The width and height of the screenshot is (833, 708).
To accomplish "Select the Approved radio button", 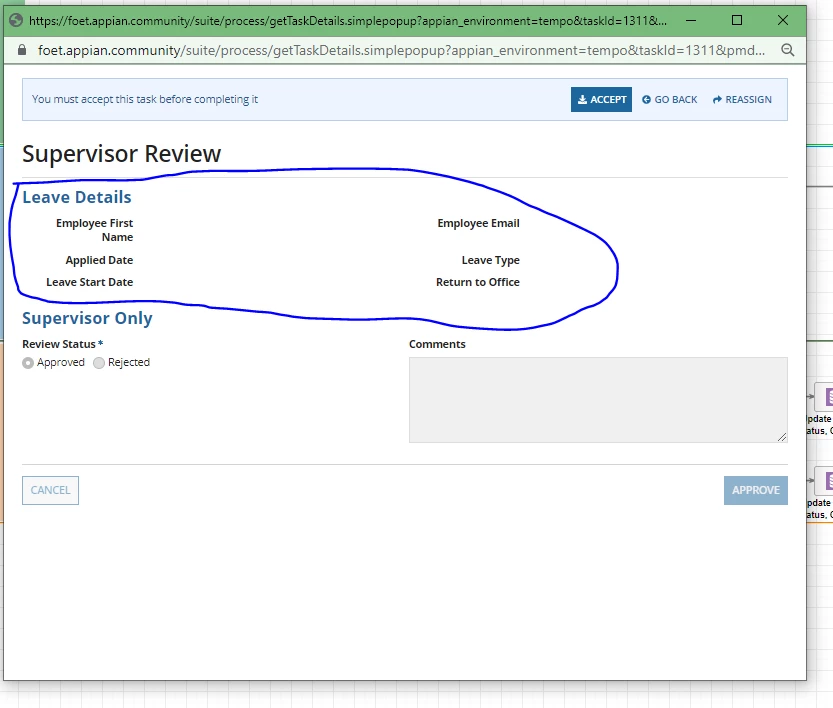I will [28, 363].
